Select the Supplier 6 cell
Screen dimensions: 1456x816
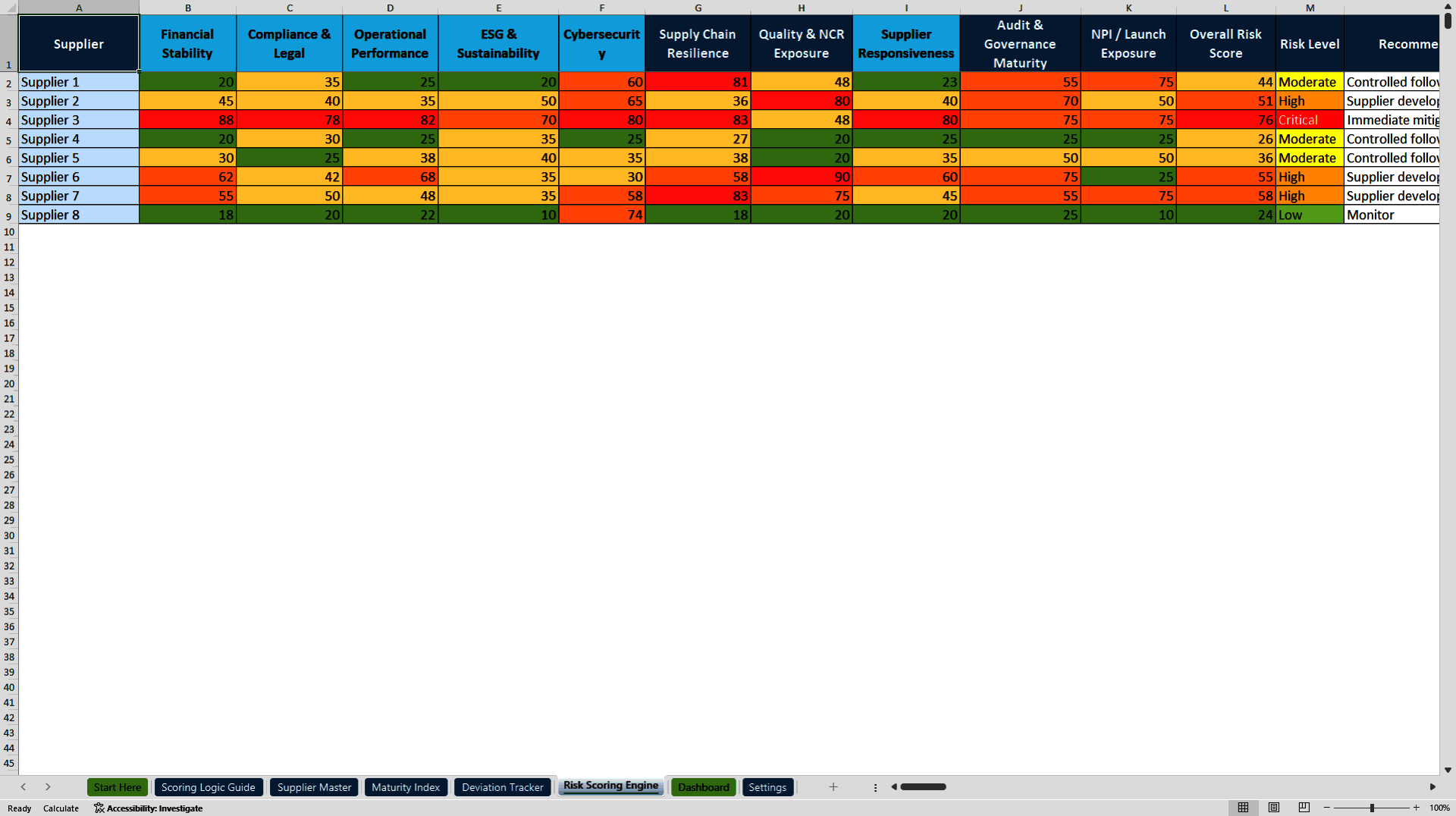click(79, 177)
